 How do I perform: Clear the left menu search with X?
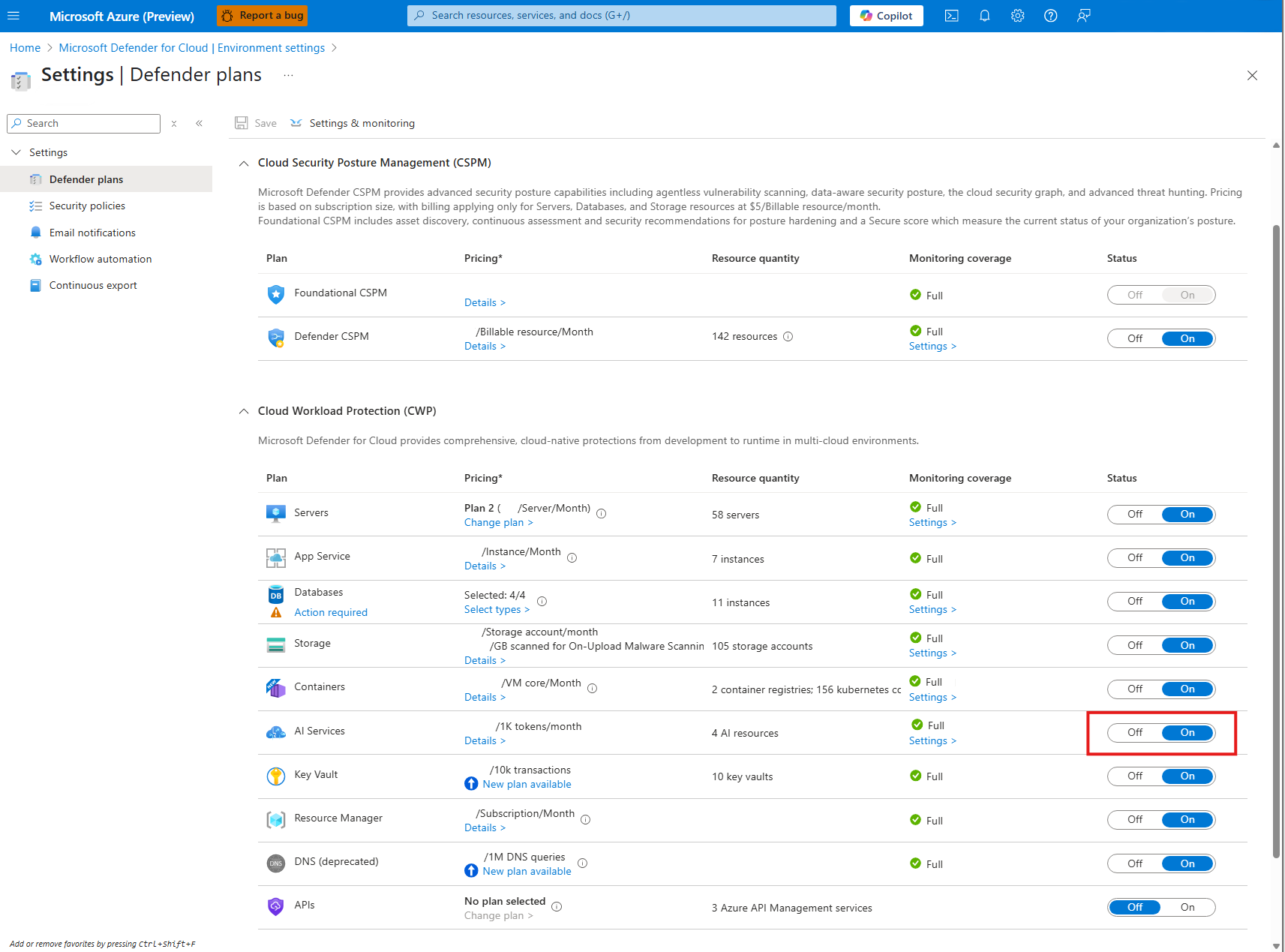click(174, 124)
